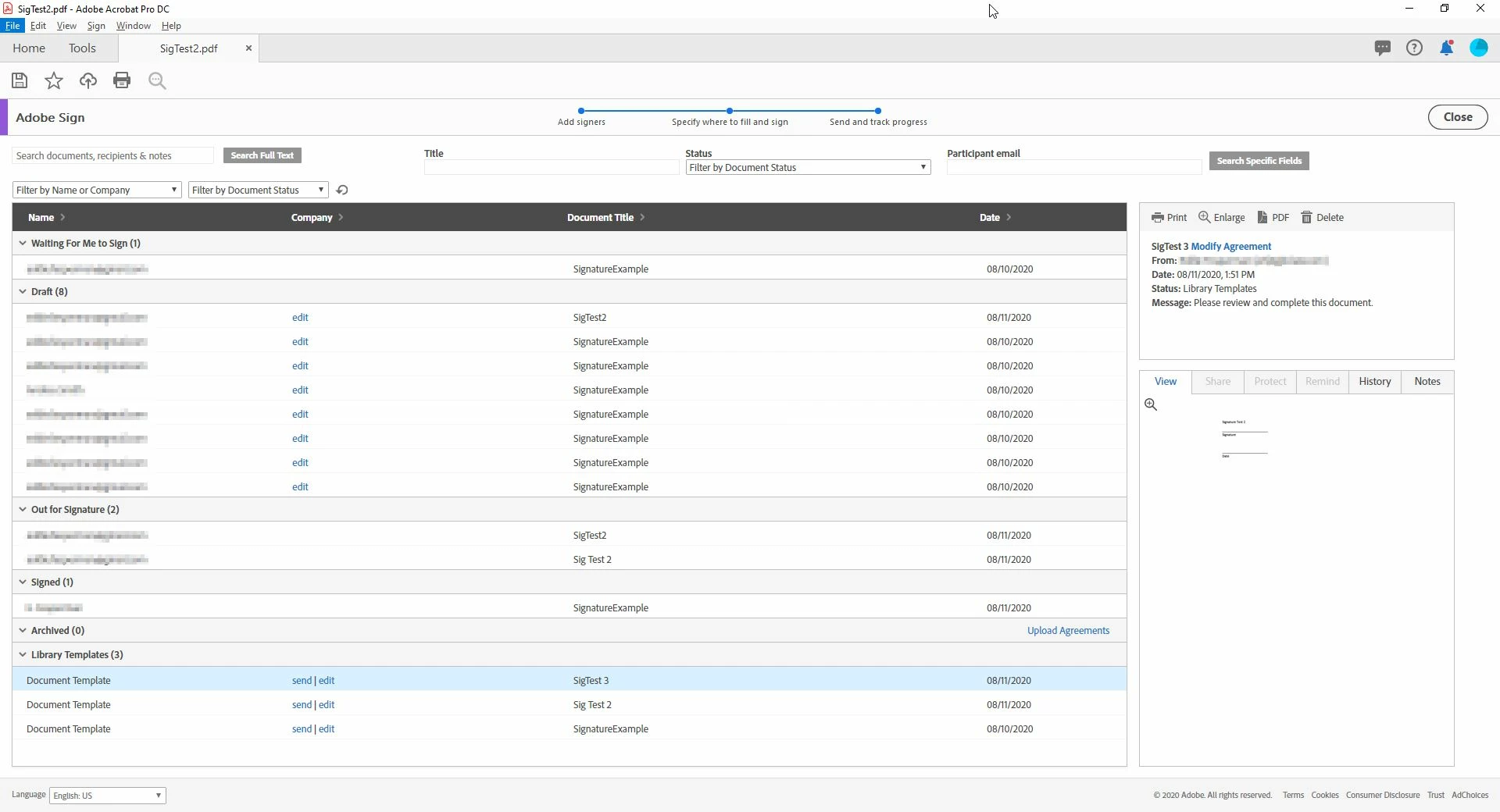The width and height of the screenshot is (1500, 812).
Task: Select the View tab in the agreement panel
Action: tap(1166, 382)
